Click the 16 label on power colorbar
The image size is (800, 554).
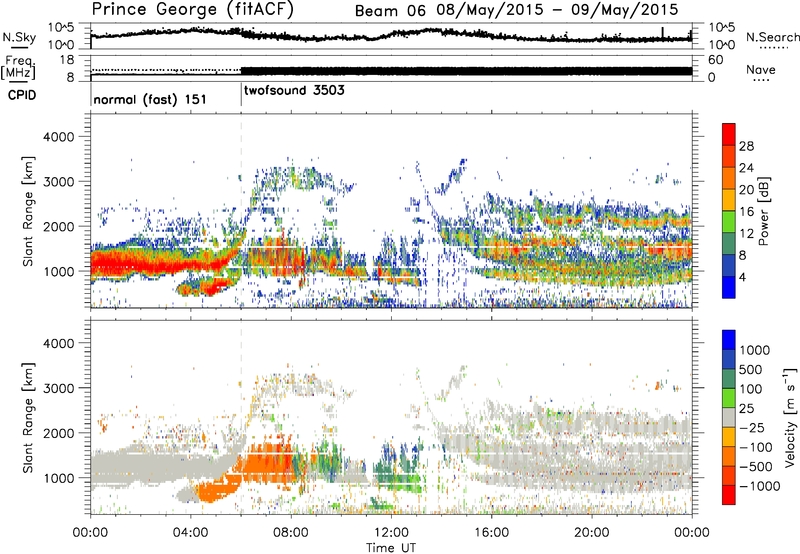click(746, 212)
